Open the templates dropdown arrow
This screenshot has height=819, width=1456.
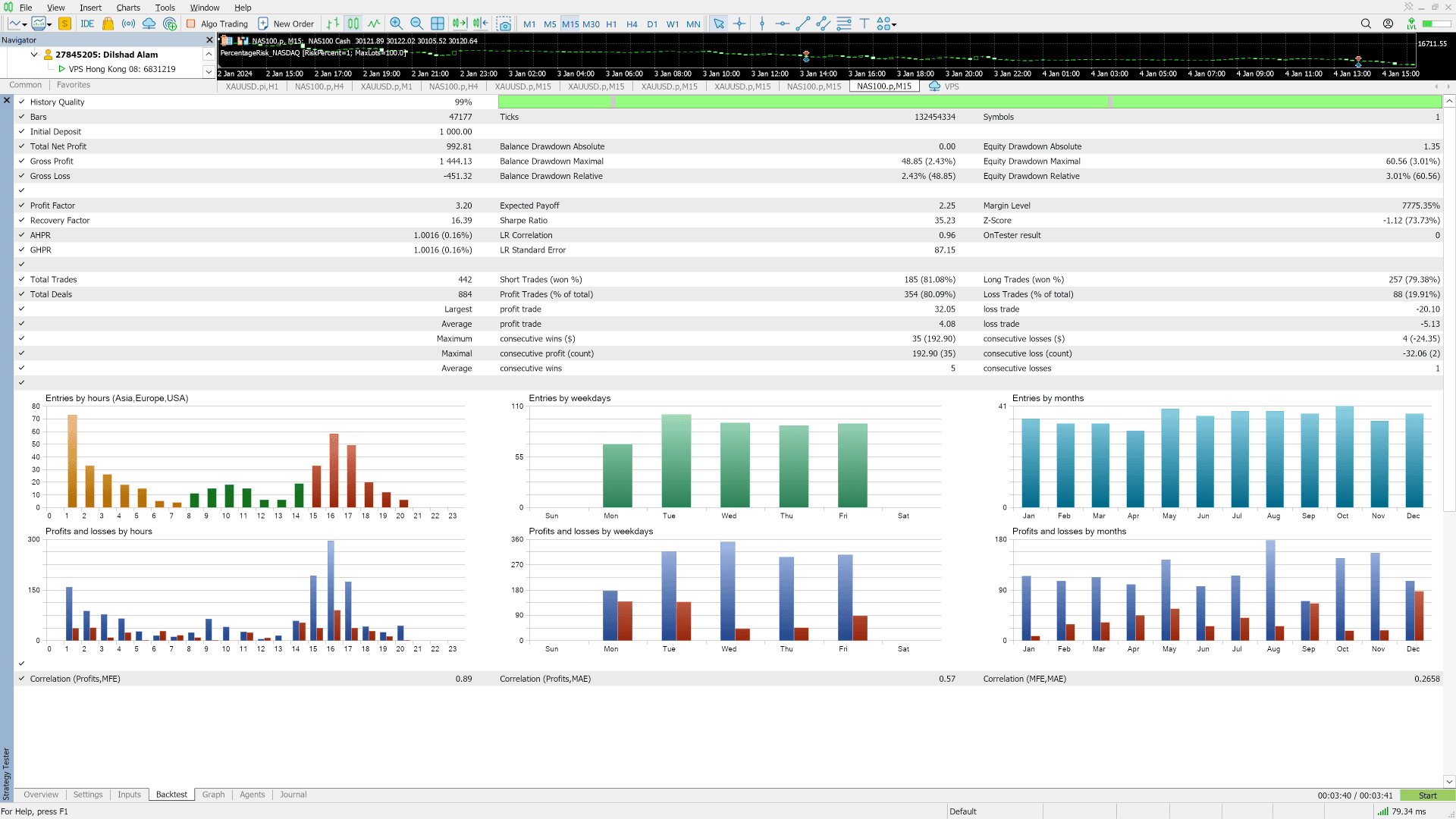[49, 24]
